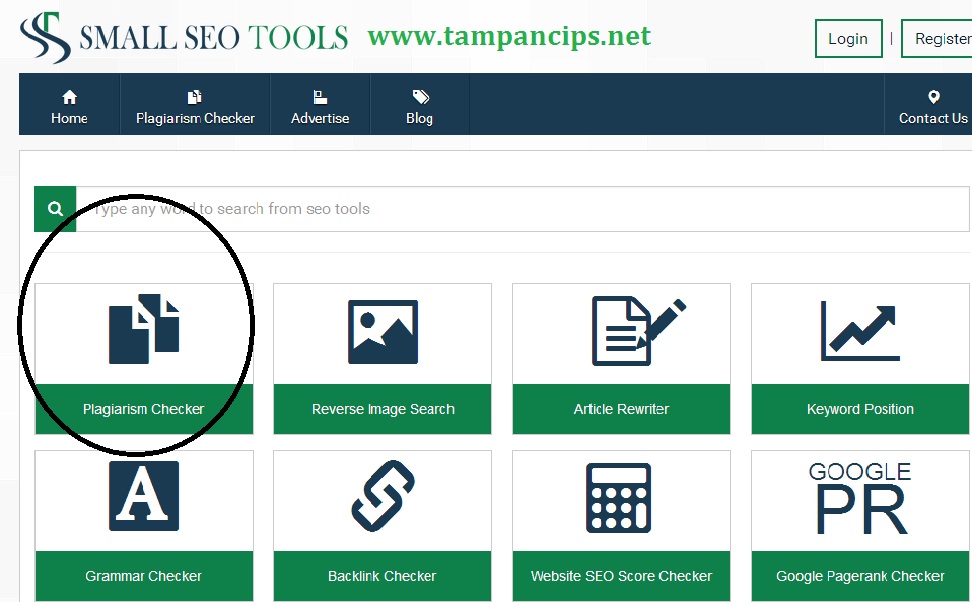Focus the seo tools search field

point(523,209)
